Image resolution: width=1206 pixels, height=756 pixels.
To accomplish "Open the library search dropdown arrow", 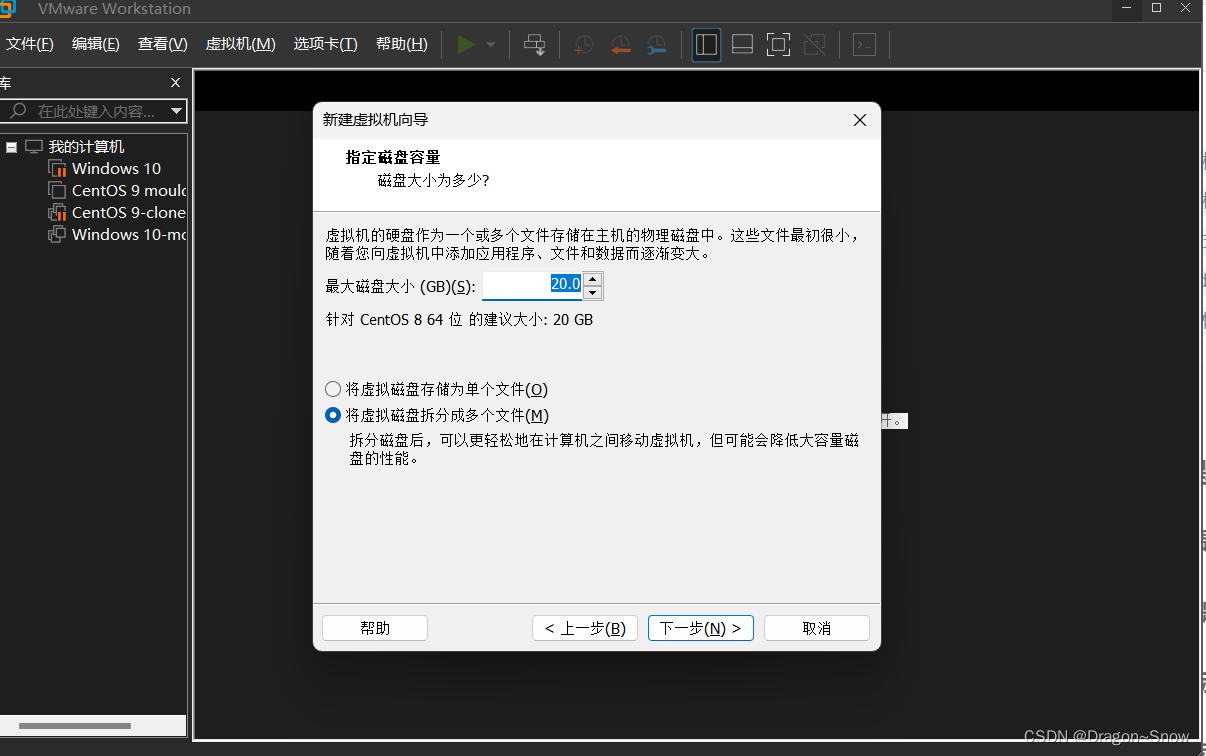I will pyautogui.click(x=176, y=111).
